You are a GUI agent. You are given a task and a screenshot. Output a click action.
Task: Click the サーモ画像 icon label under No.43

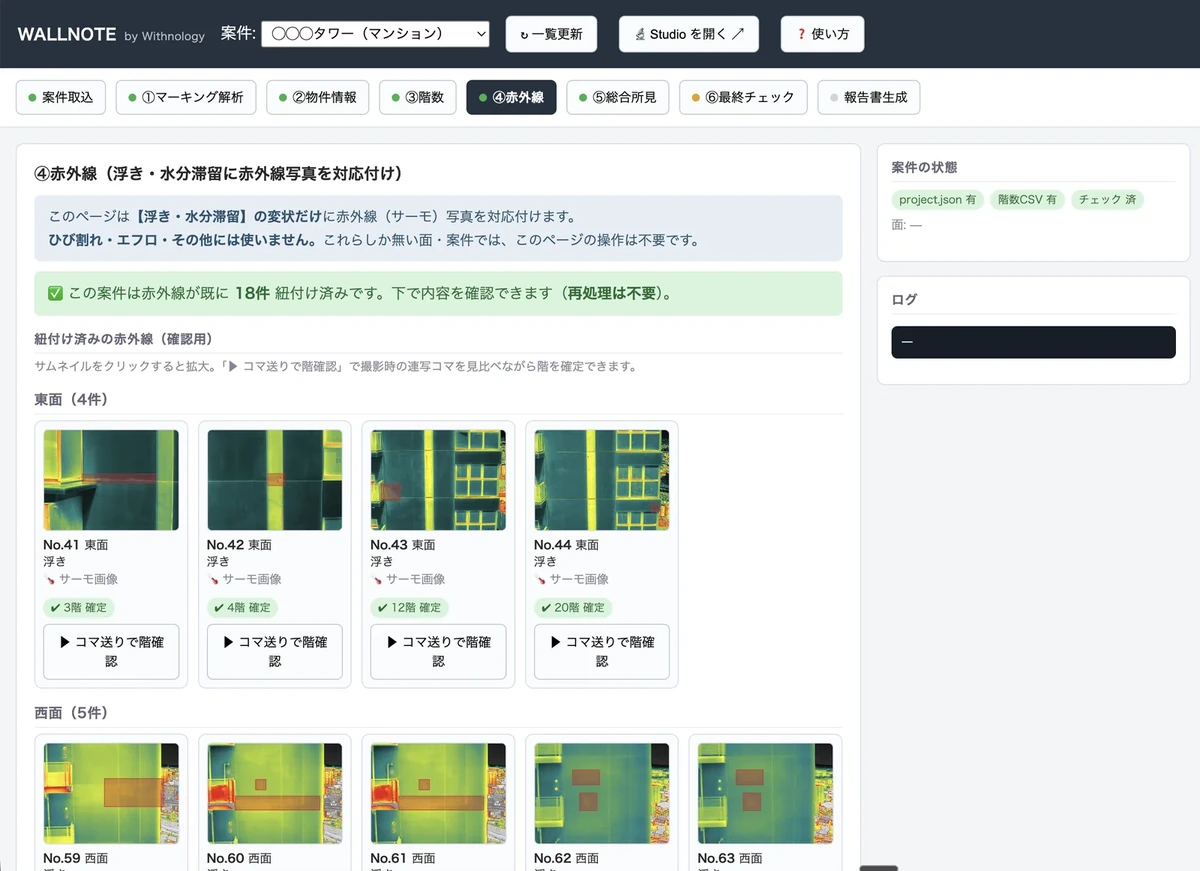[408, 579]
